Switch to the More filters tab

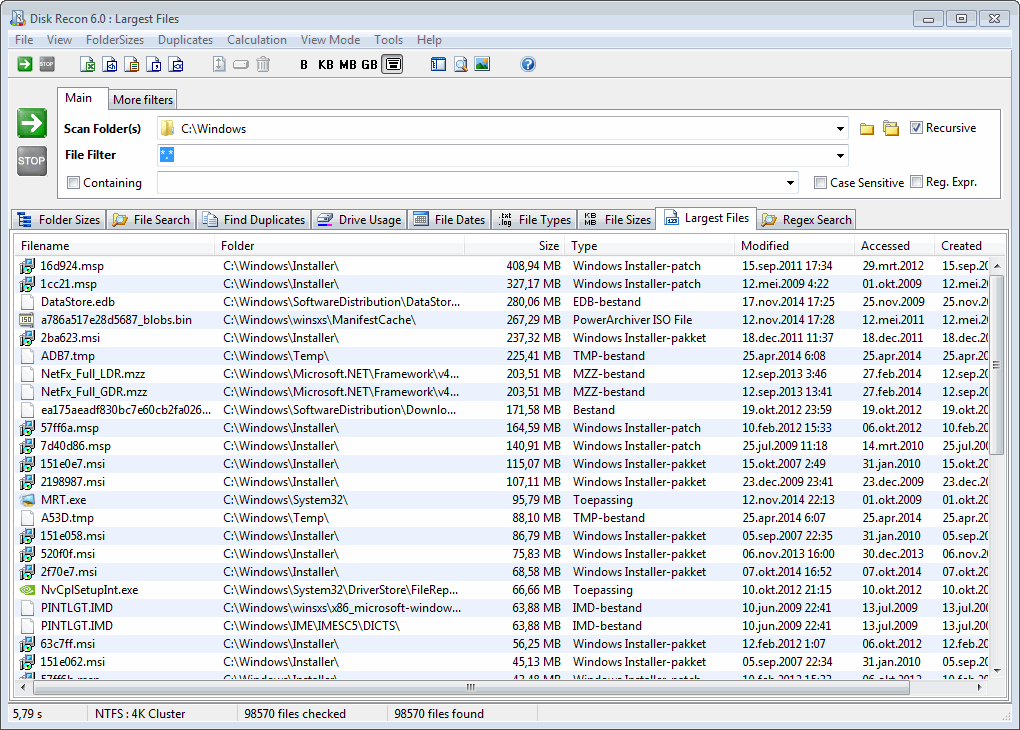(143, 100)
